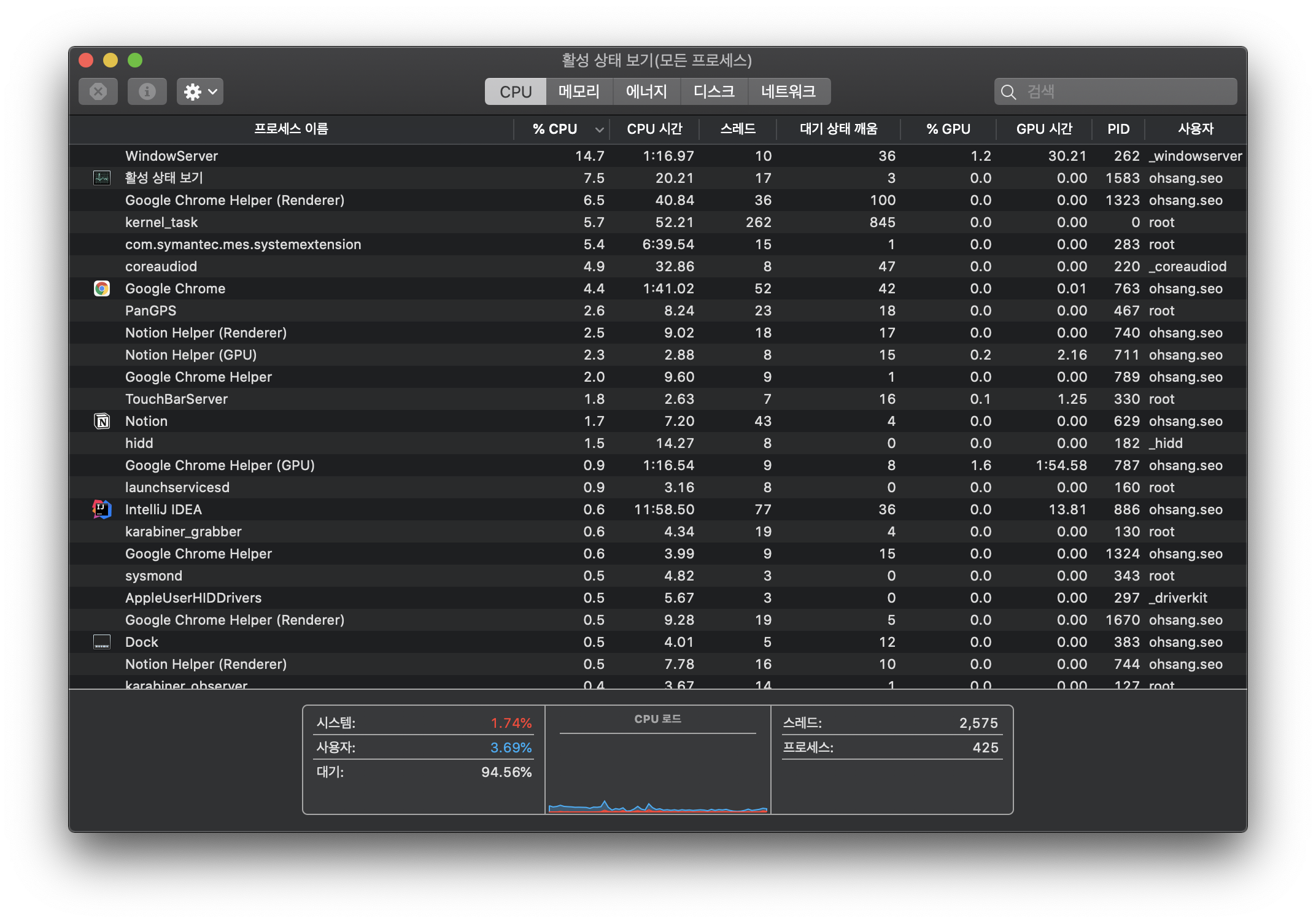Image resolution: width=1316 pixels, height=923 pixels.
Task: Sort by the 스레드 column header
Action: point(738,129)
